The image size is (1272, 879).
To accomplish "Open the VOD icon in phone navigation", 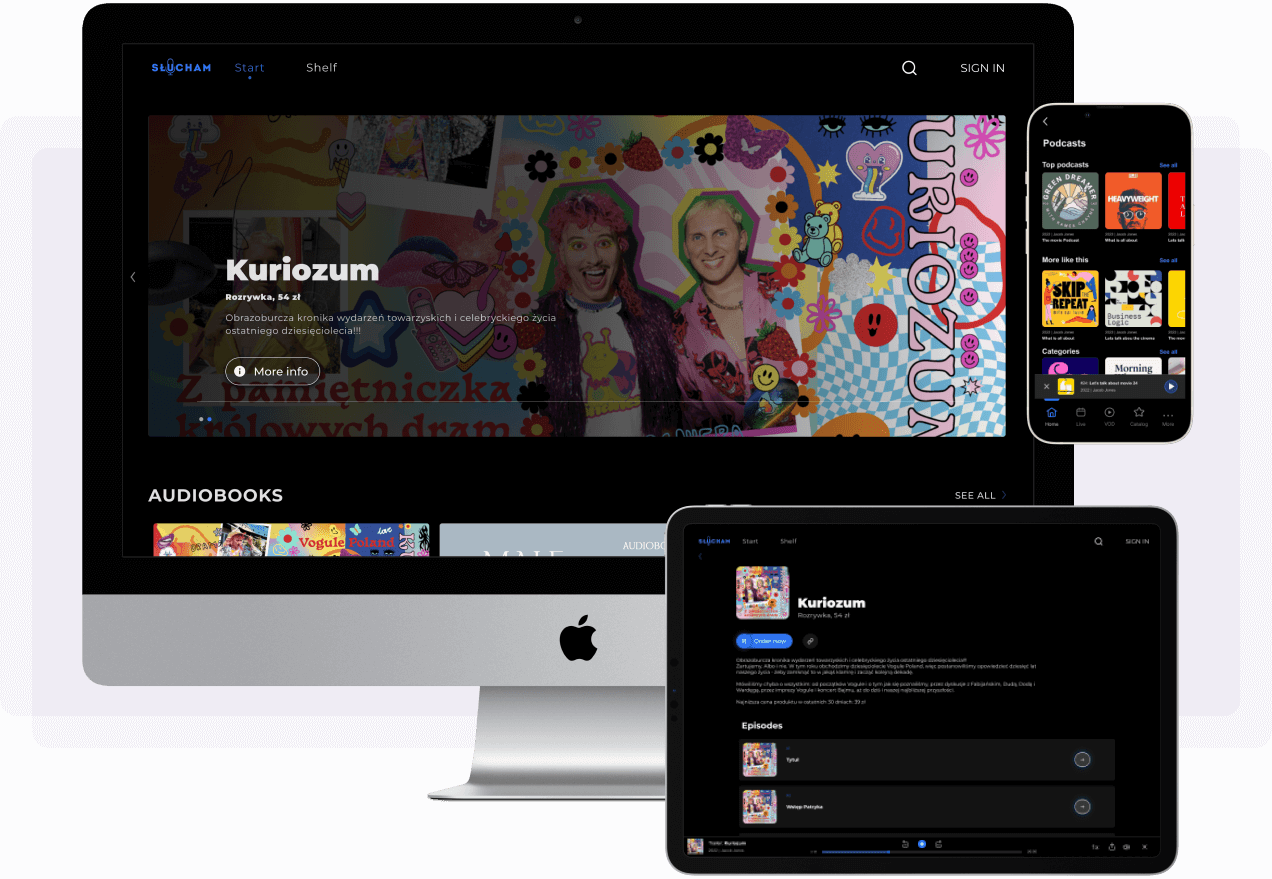I will [x=1109, y=414].
